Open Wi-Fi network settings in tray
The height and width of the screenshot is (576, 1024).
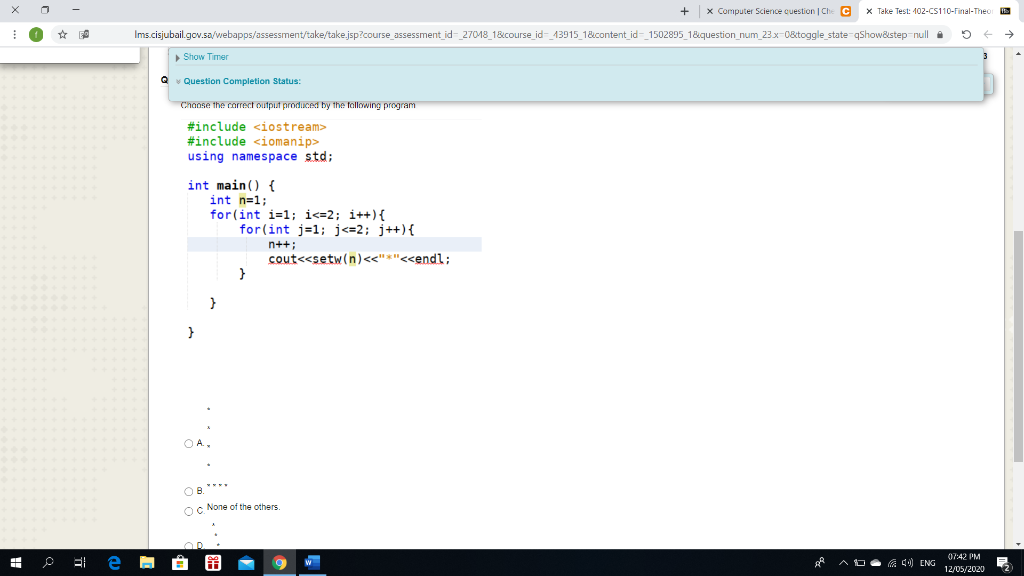pyautogui.click(x=891, y=563)
